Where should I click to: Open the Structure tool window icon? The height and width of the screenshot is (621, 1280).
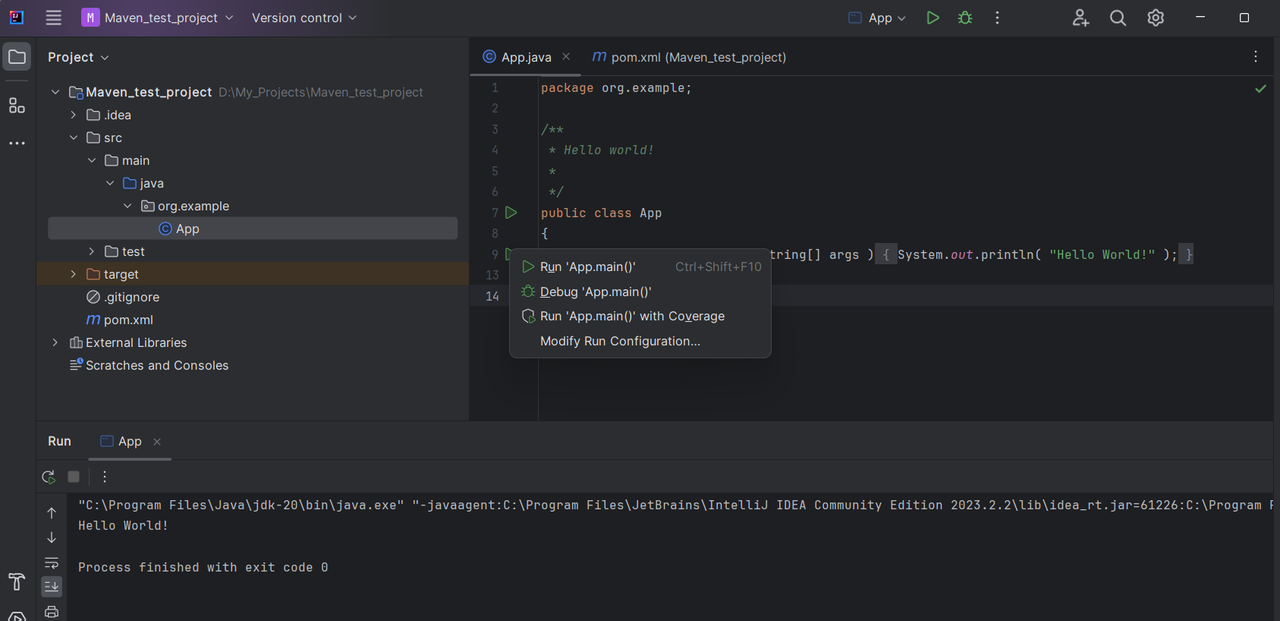coord(17,105)
